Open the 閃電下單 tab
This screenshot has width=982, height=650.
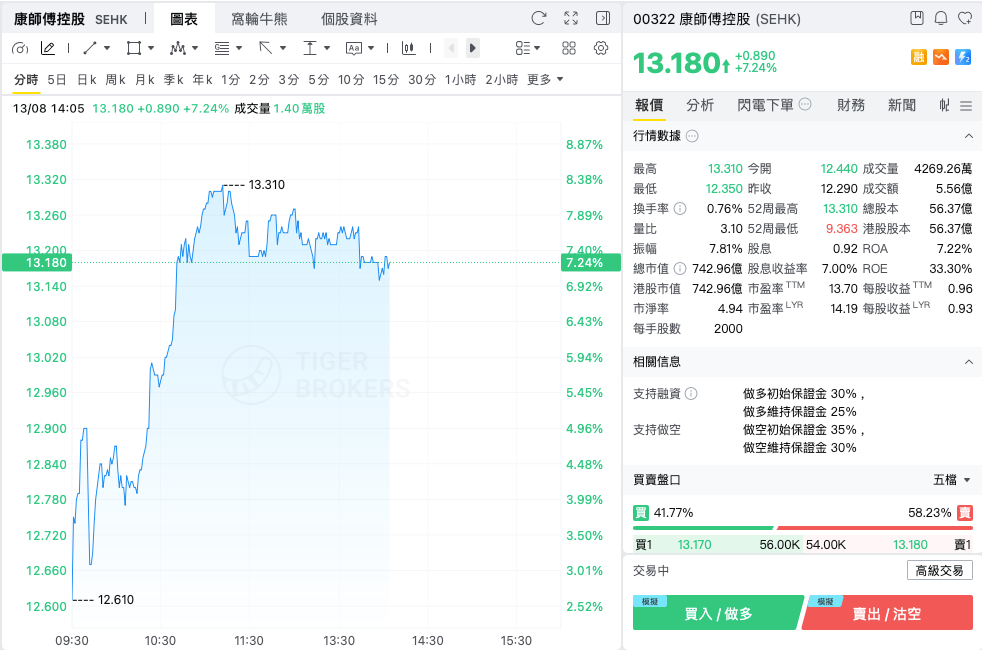765,105
